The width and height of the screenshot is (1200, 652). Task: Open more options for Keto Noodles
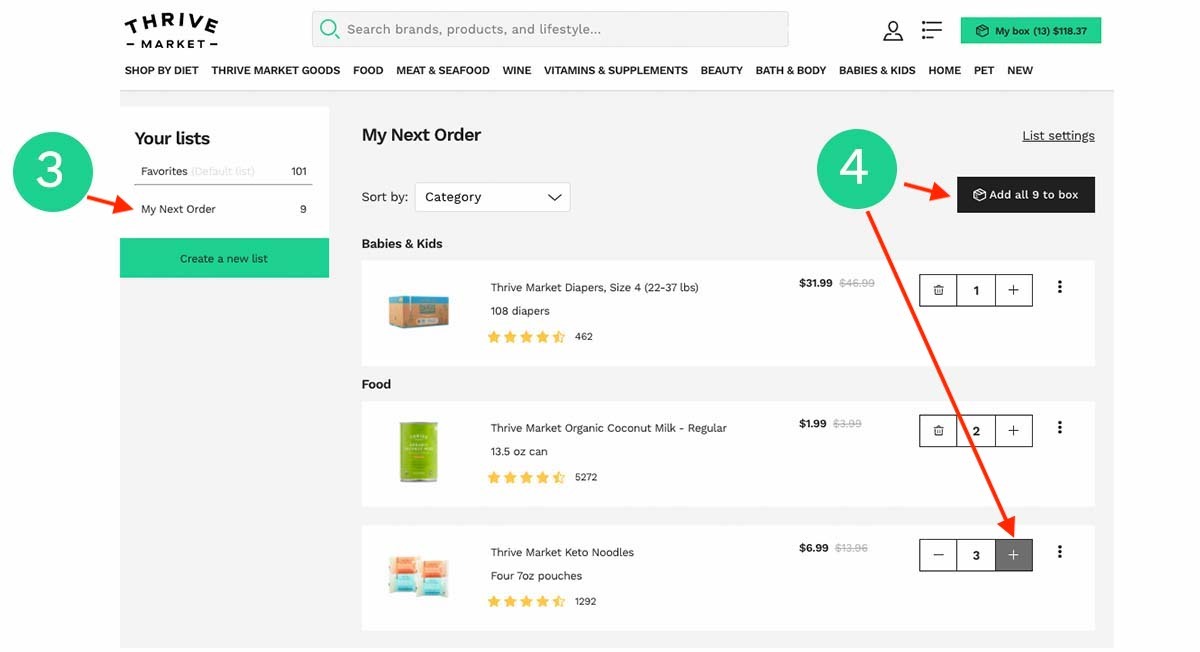1060,552
